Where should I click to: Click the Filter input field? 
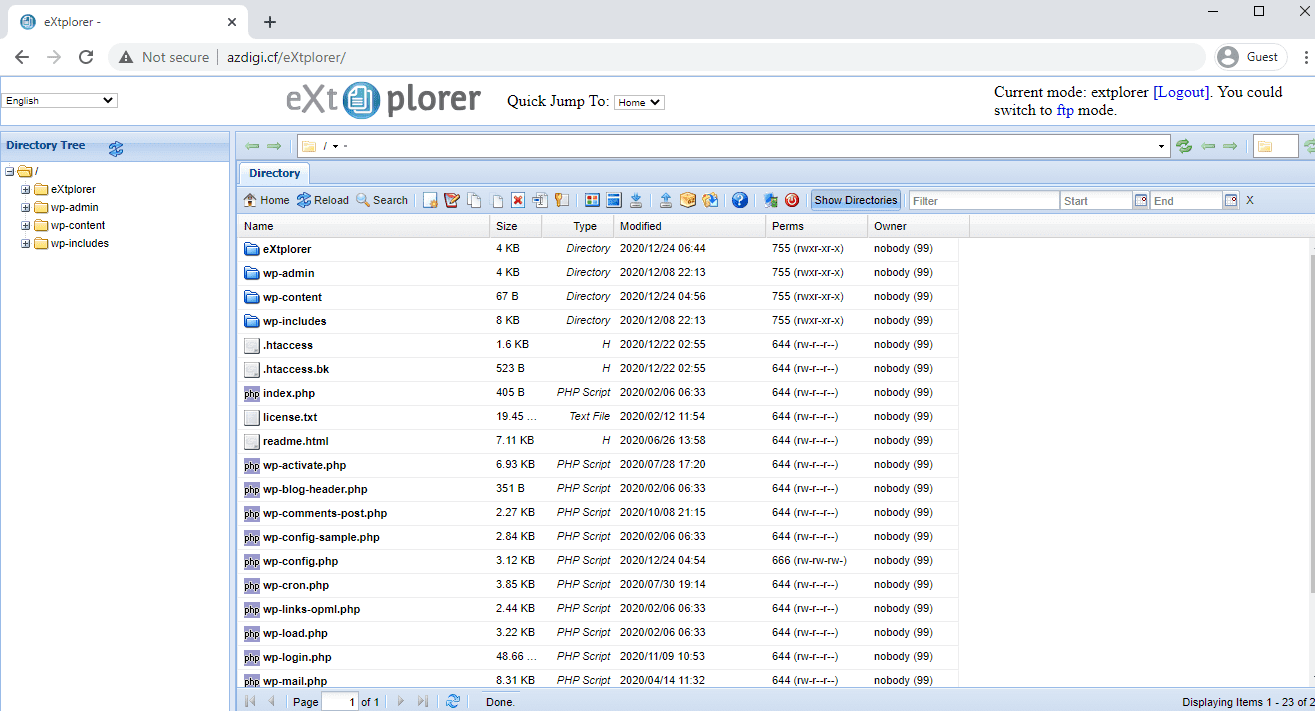pos(984,201)
